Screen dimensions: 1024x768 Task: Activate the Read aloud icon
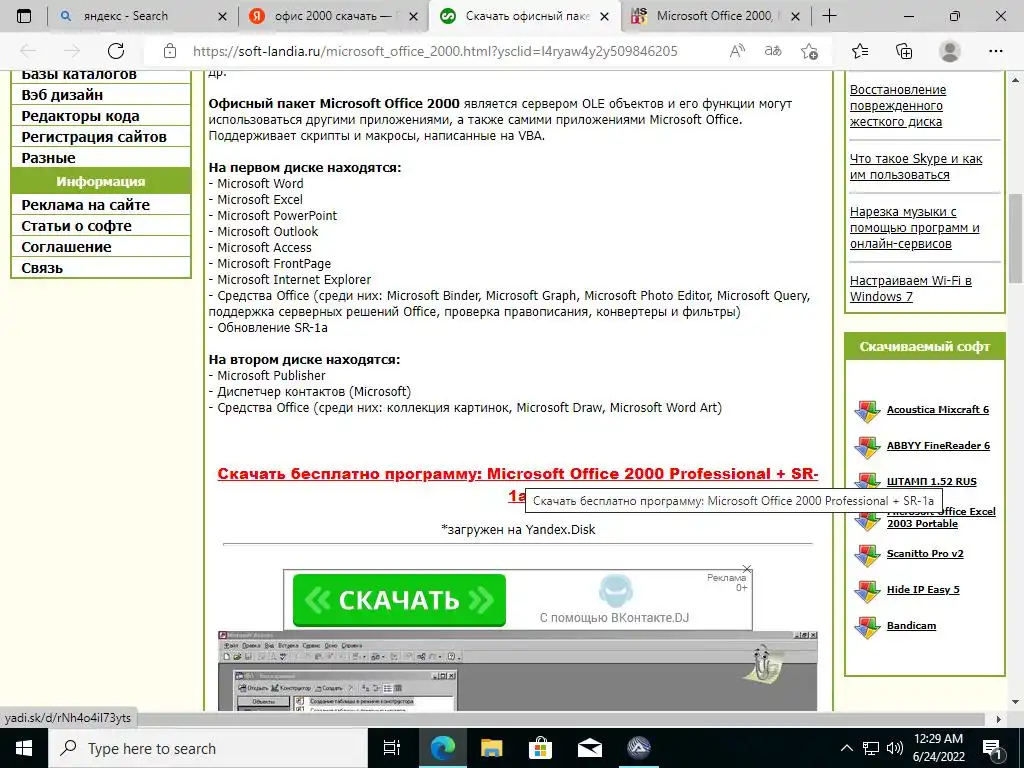click(737, 51)
